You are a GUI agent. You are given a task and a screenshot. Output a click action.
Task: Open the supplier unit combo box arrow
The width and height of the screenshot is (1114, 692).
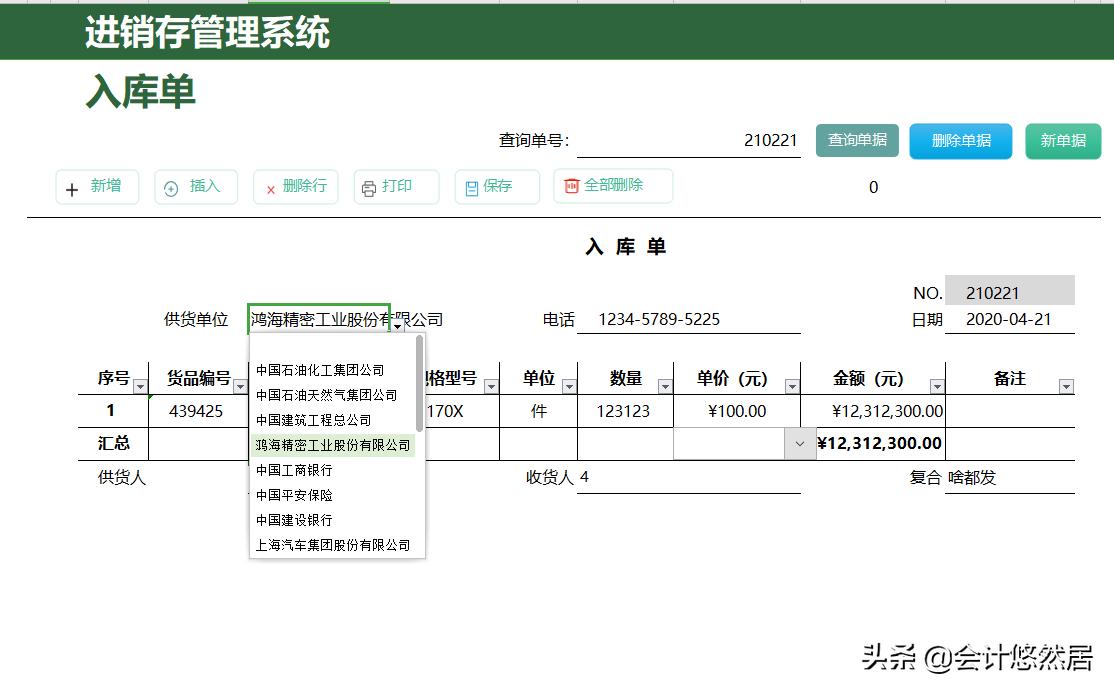point(398,325)
